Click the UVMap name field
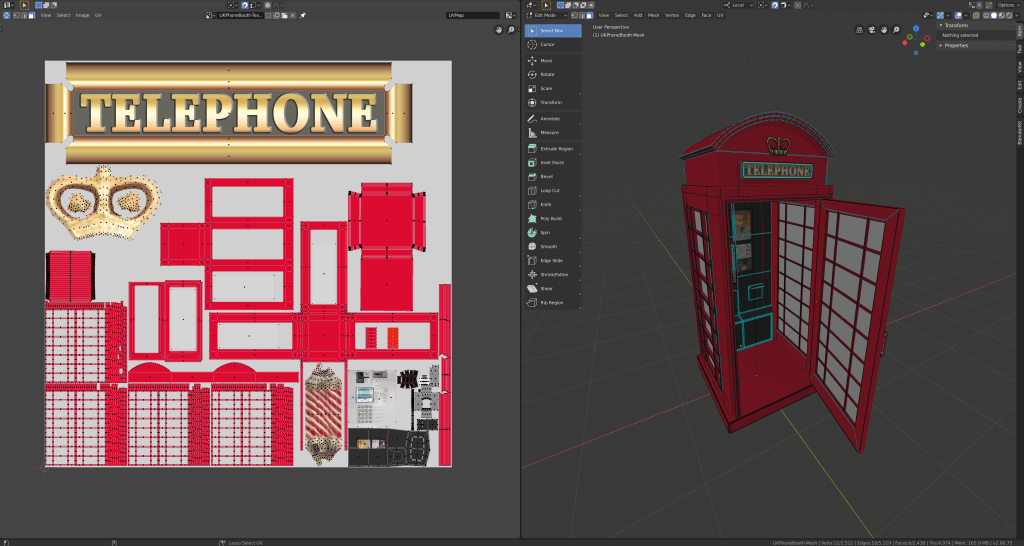Image resolution: width=1024 pixels, height=546 pixels. [472, 16]
